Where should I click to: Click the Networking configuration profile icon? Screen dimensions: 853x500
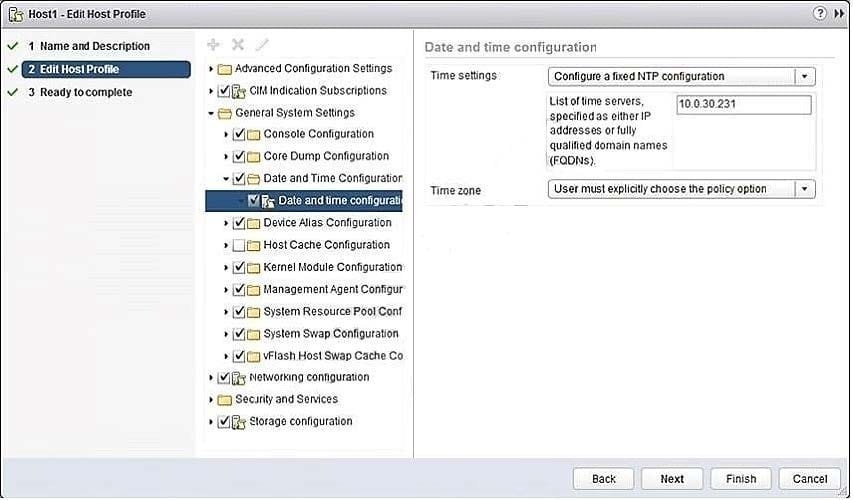tap(239, 378)
